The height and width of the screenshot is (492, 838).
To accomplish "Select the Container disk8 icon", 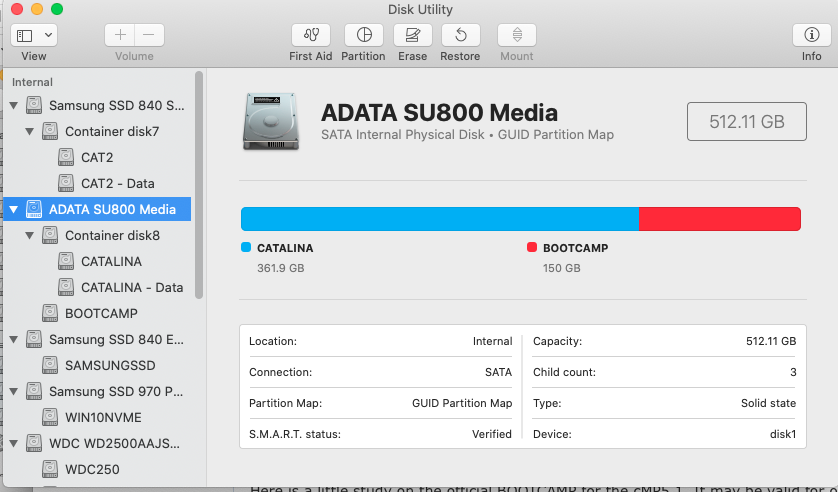I will click(50, 235).
